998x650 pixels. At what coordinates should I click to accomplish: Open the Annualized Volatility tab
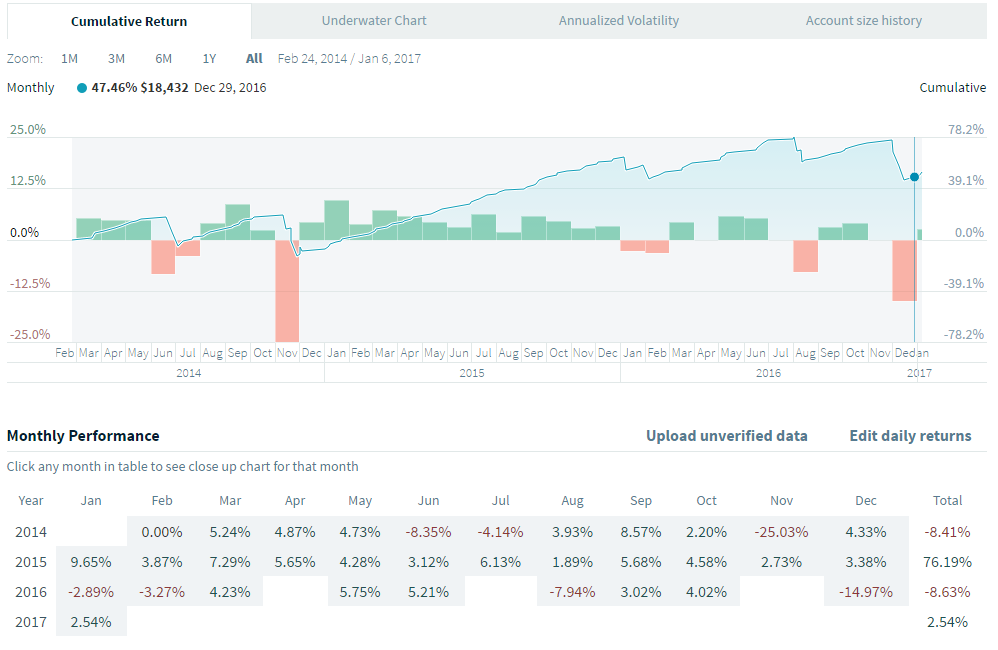click(618, 20)
